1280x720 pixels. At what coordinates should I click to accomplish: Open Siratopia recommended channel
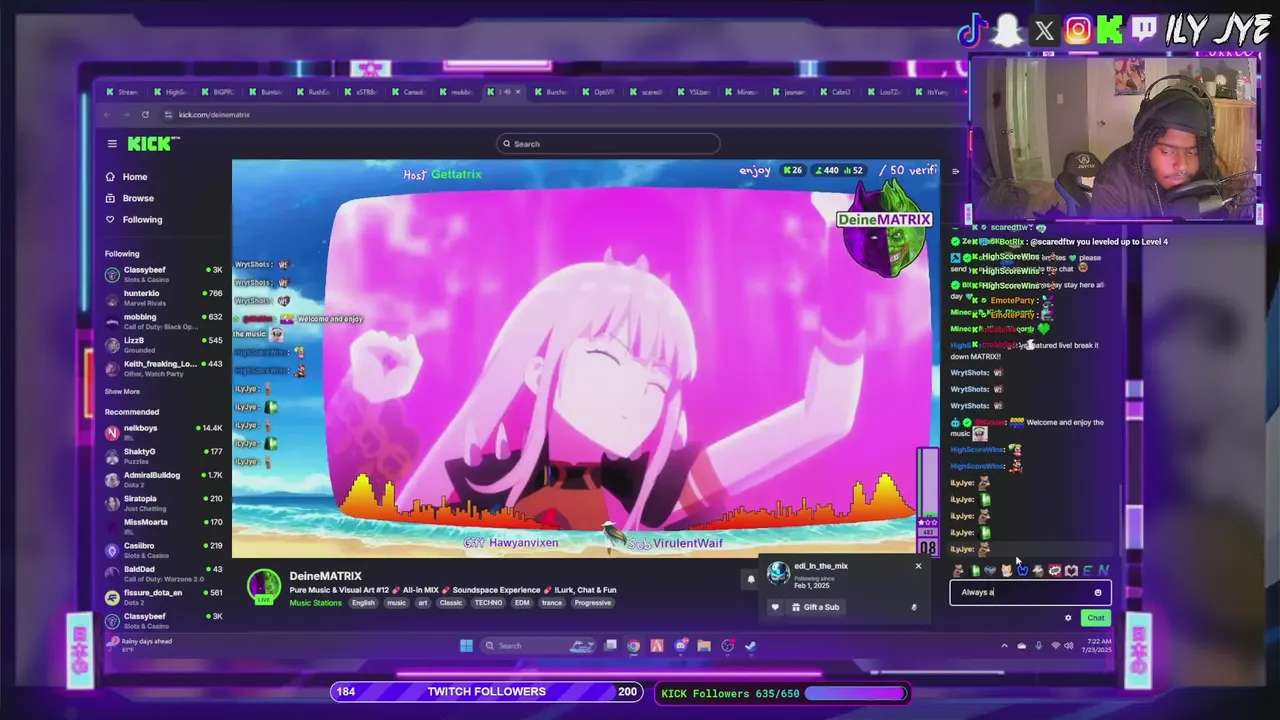point(163,501)
